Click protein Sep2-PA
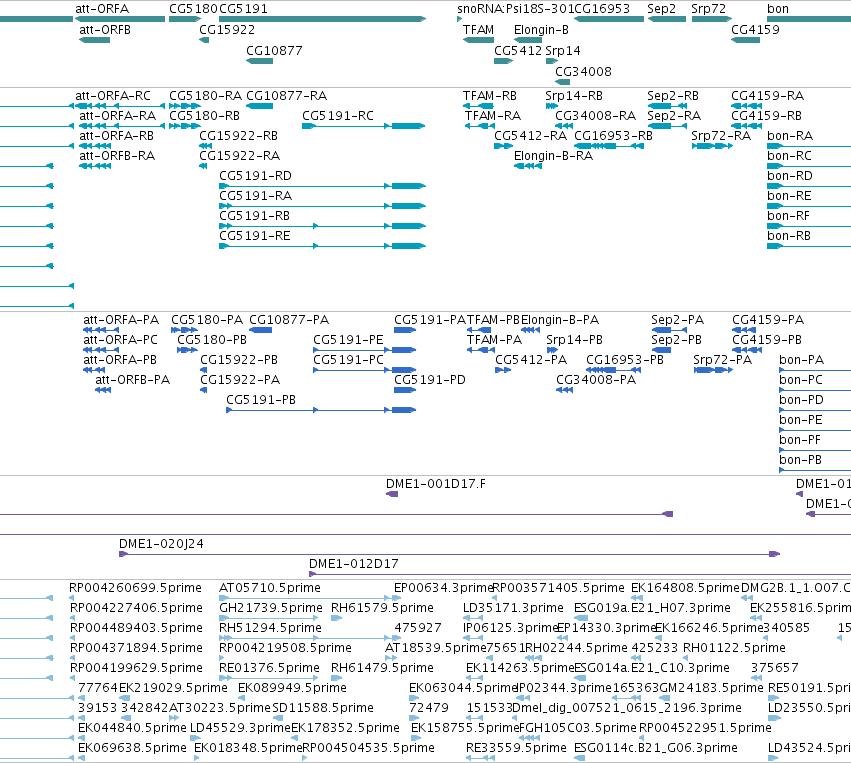851x763 pixels. coord(677,320)
